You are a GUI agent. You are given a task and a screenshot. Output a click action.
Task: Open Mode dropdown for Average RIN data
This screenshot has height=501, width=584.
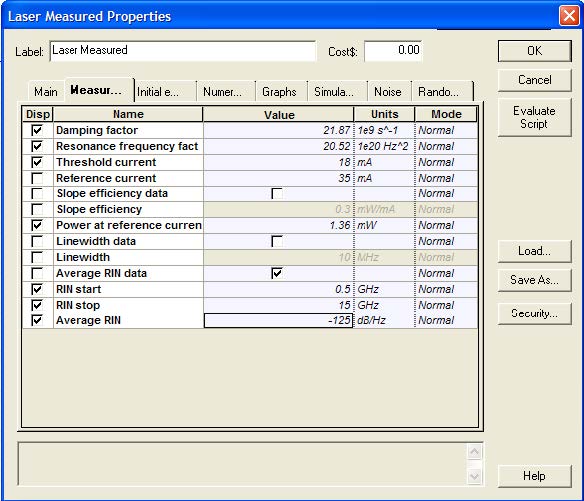click(446, 273)
